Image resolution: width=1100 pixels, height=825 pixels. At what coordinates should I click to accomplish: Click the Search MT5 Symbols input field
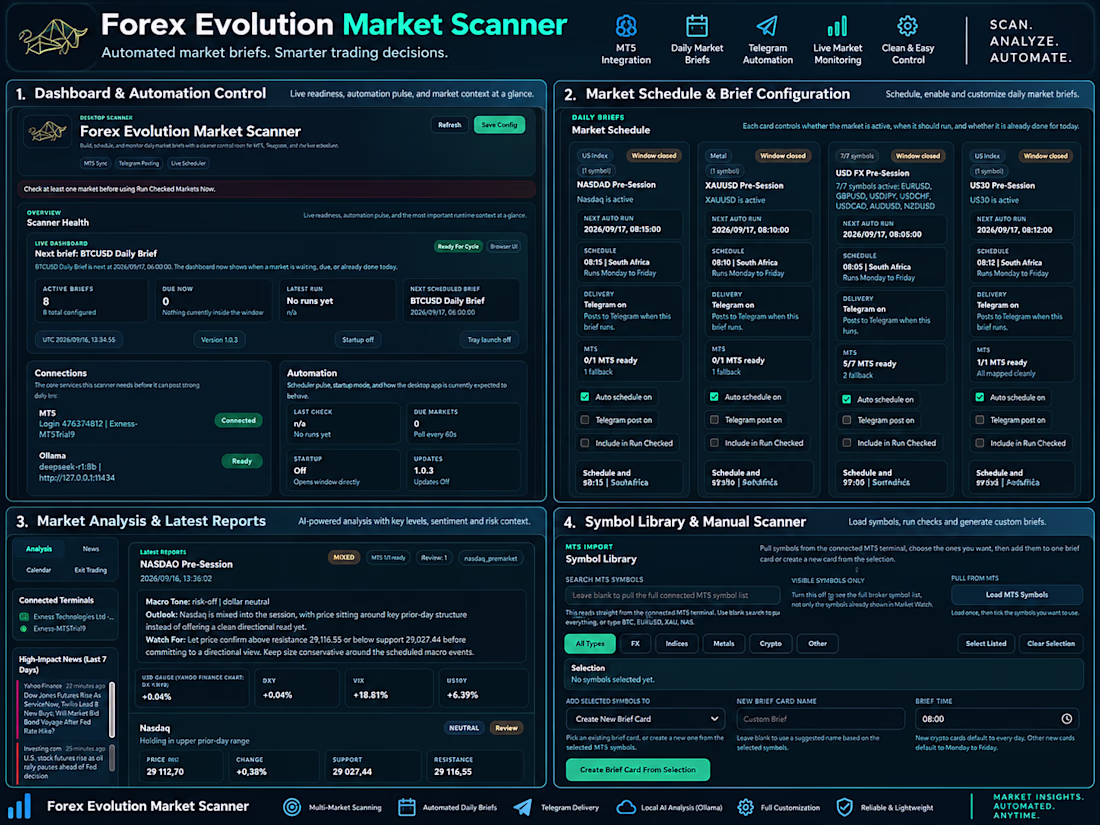(672, 596)
